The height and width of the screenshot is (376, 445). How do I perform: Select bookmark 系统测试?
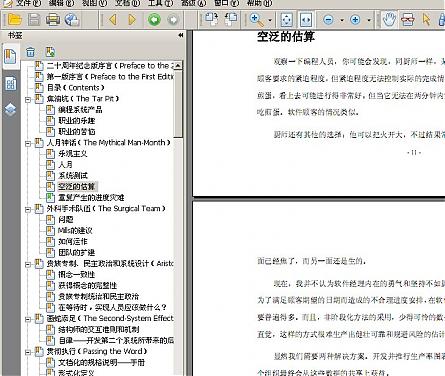pyautogui.click(x=73, y=176)
